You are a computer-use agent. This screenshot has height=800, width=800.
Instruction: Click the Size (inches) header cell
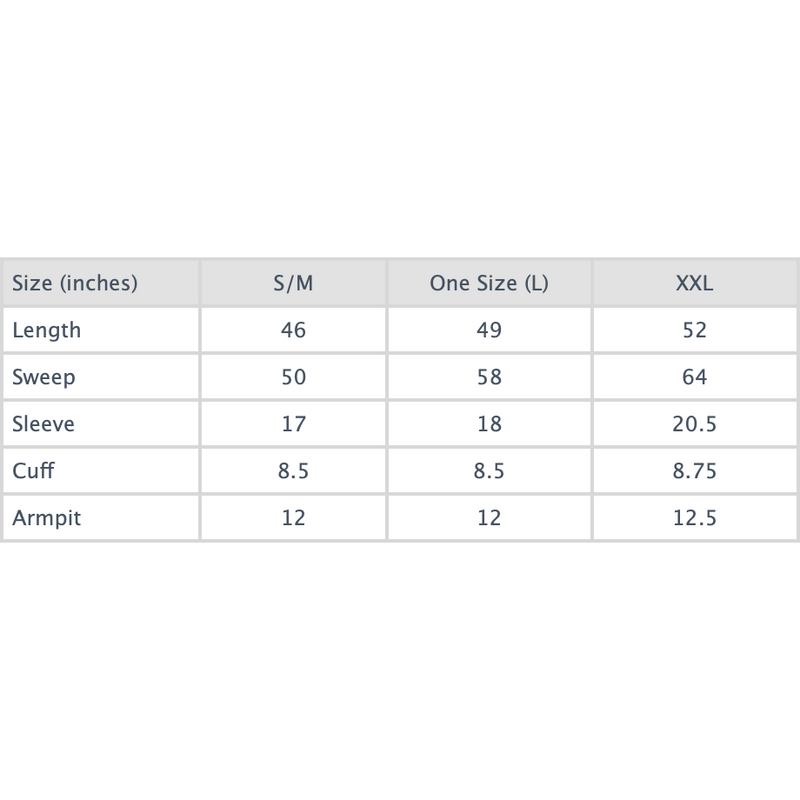coord(74,283)
